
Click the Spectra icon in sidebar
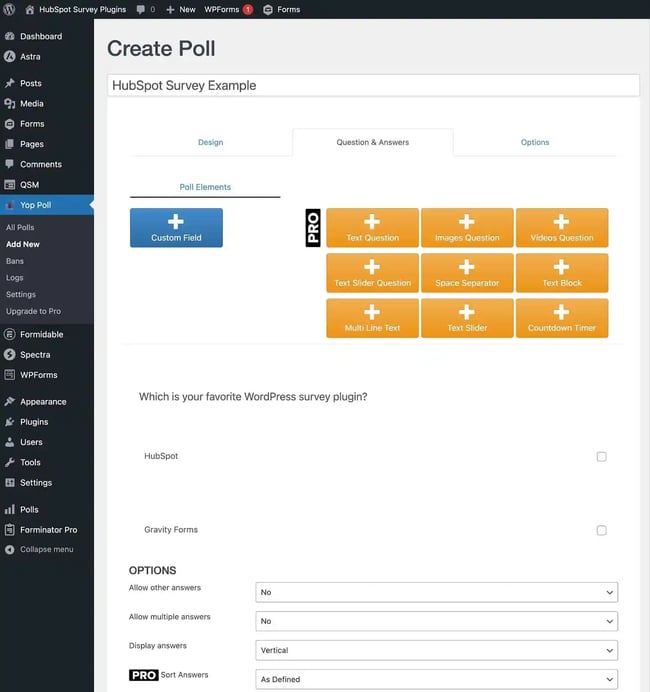point(10,354)
